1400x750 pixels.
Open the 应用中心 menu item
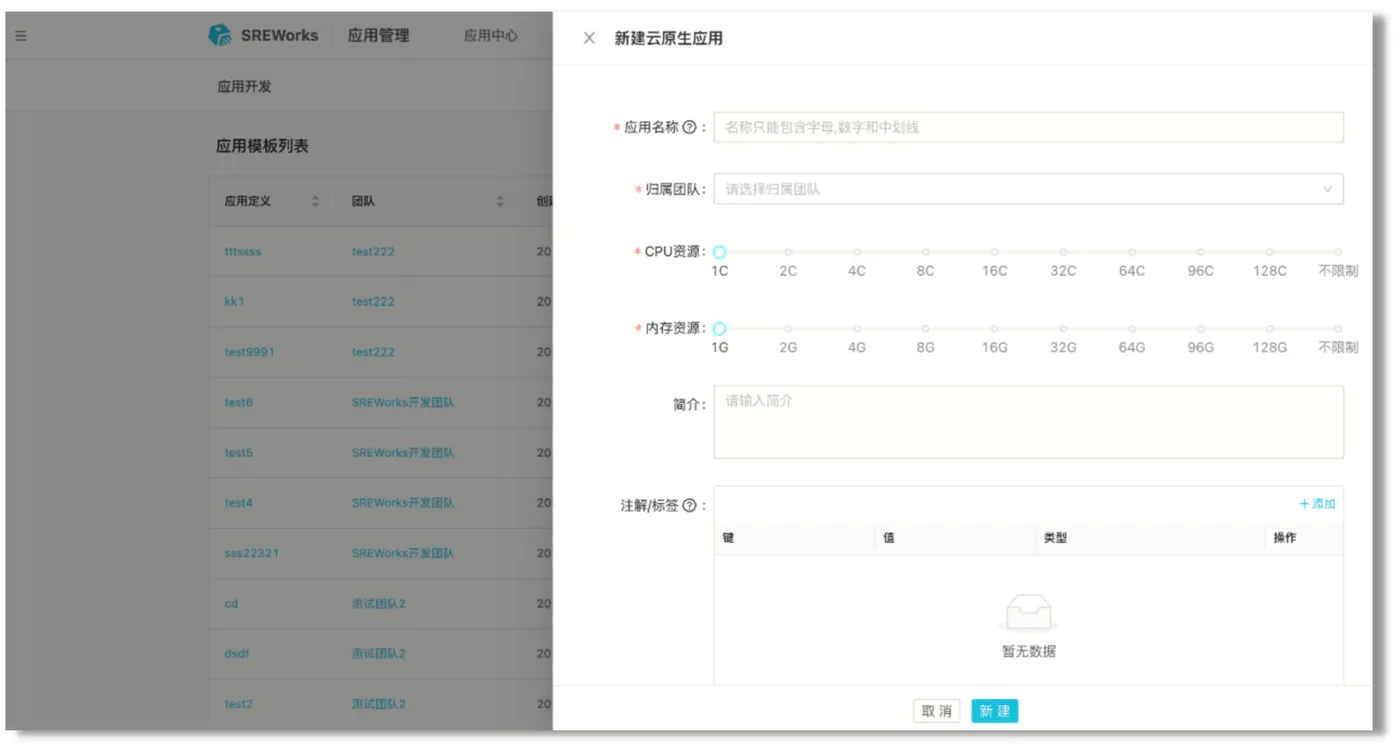[x=490, y=35]
